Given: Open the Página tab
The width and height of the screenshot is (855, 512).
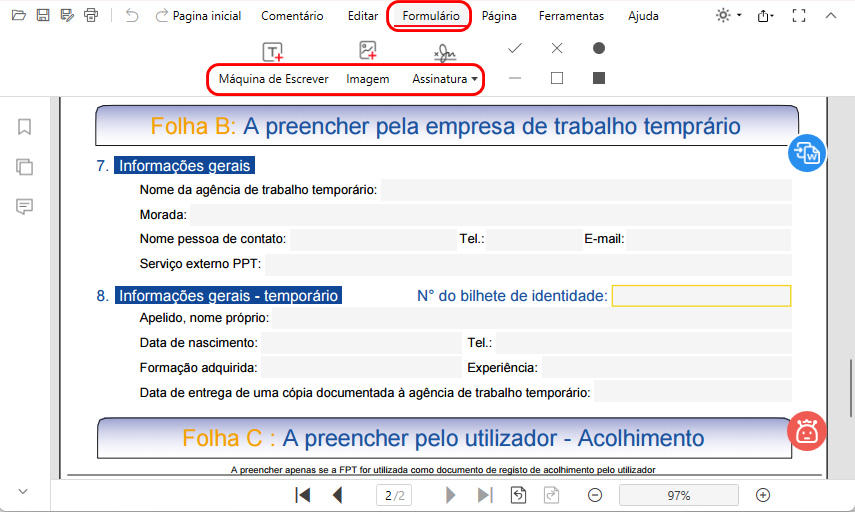Looking at the screenshot, I should [499, 16].
